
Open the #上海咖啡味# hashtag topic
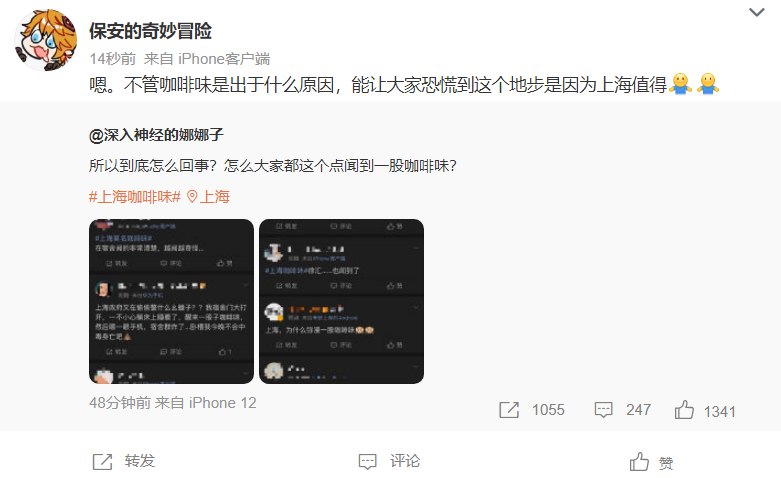pos(134,197)
